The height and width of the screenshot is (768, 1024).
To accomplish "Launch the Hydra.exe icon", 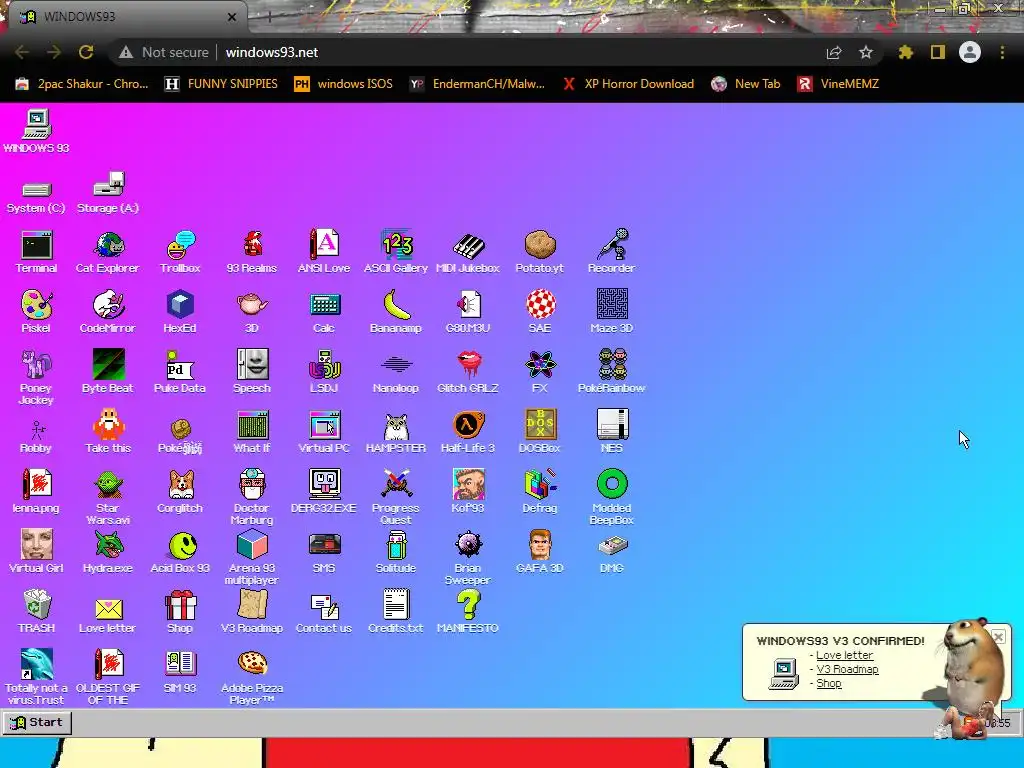I will click(108, 552).
